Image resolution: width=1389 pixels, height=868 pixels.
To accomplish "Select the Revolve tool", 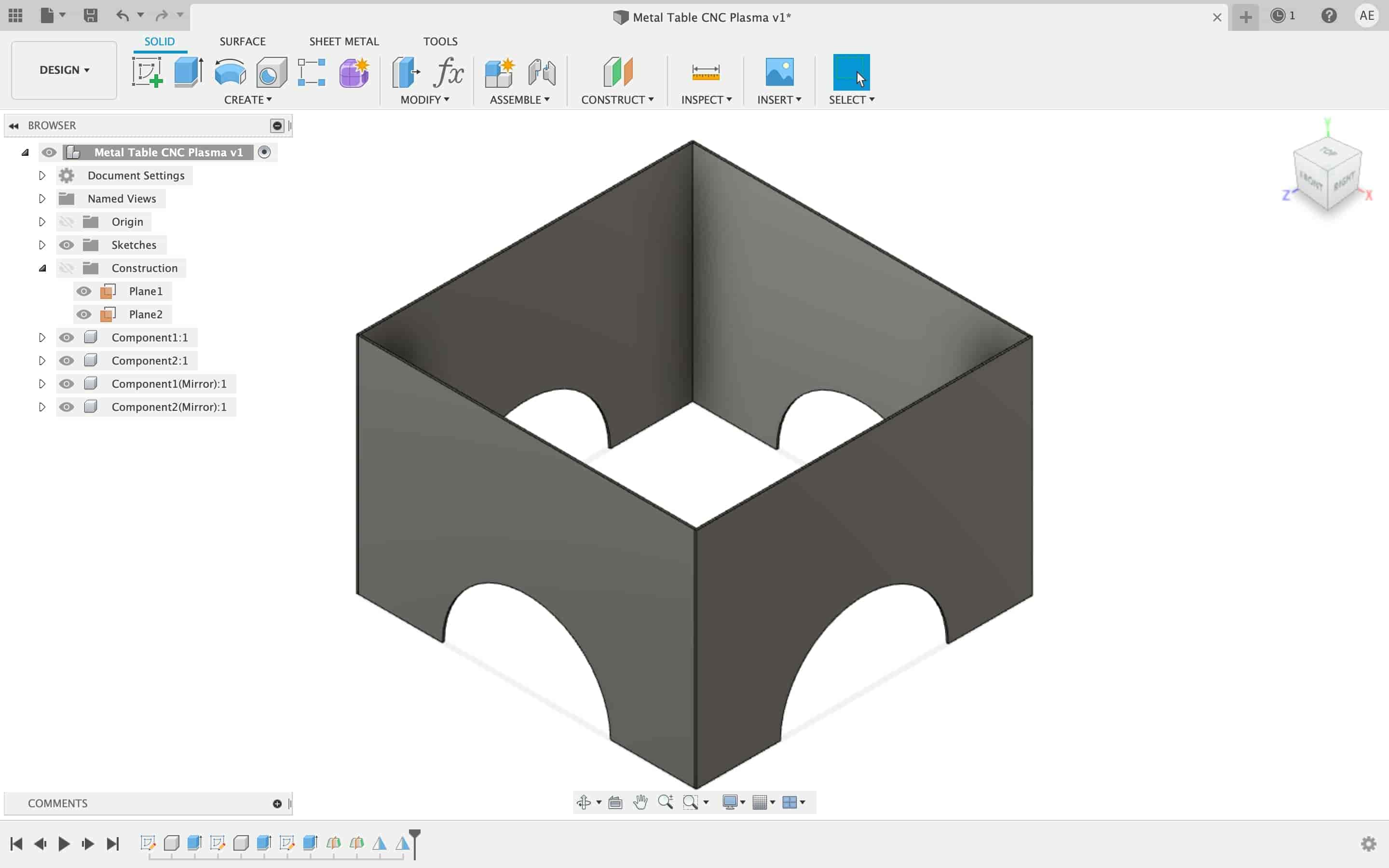I will 230,72.
